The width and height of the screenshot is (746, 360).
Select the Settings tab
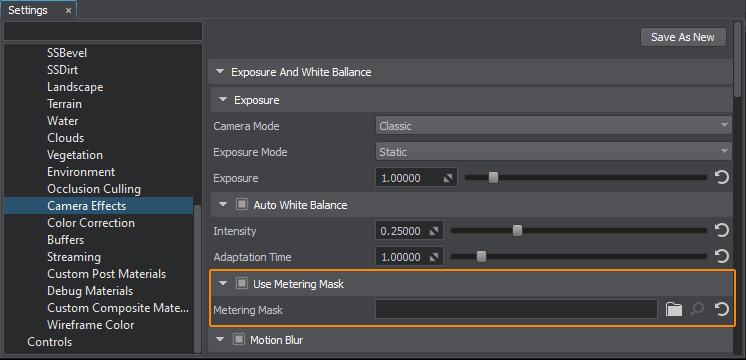tap(28, 10)
